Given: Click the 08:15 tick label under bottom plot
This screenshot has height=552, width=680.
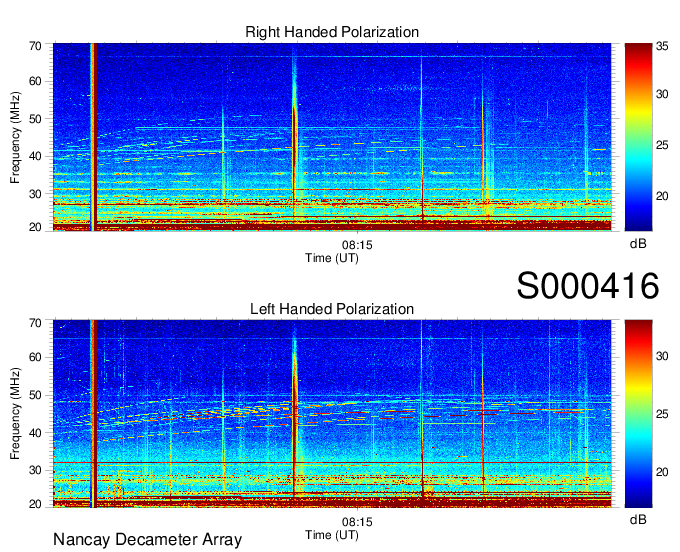Looking at the screenshot, I should click(x=357, y=522).
